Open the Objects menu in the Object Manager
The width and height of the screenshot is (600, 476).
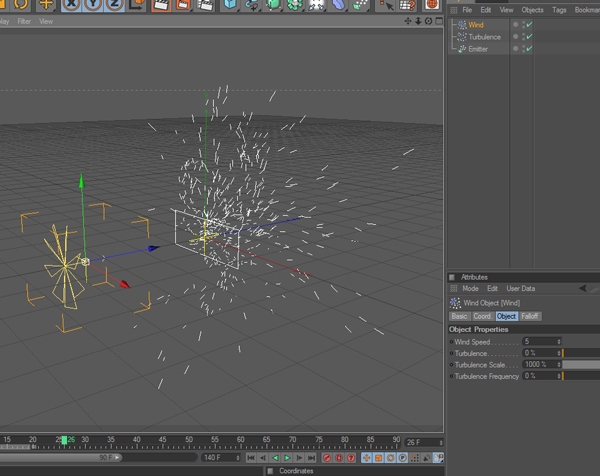tap(532, 10)
